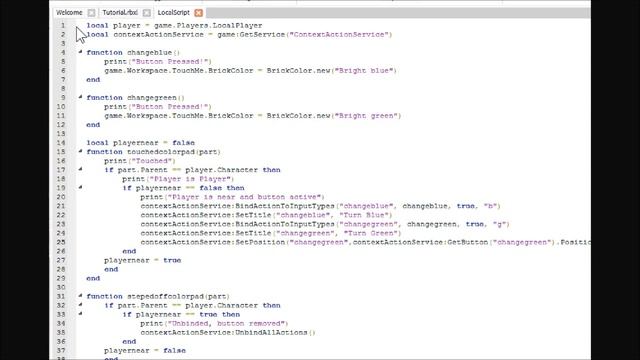The width and height of the screenshot is (640, 360).
Task: Click "playernear = true" on line 27
Action: click(x=142, y=260)
